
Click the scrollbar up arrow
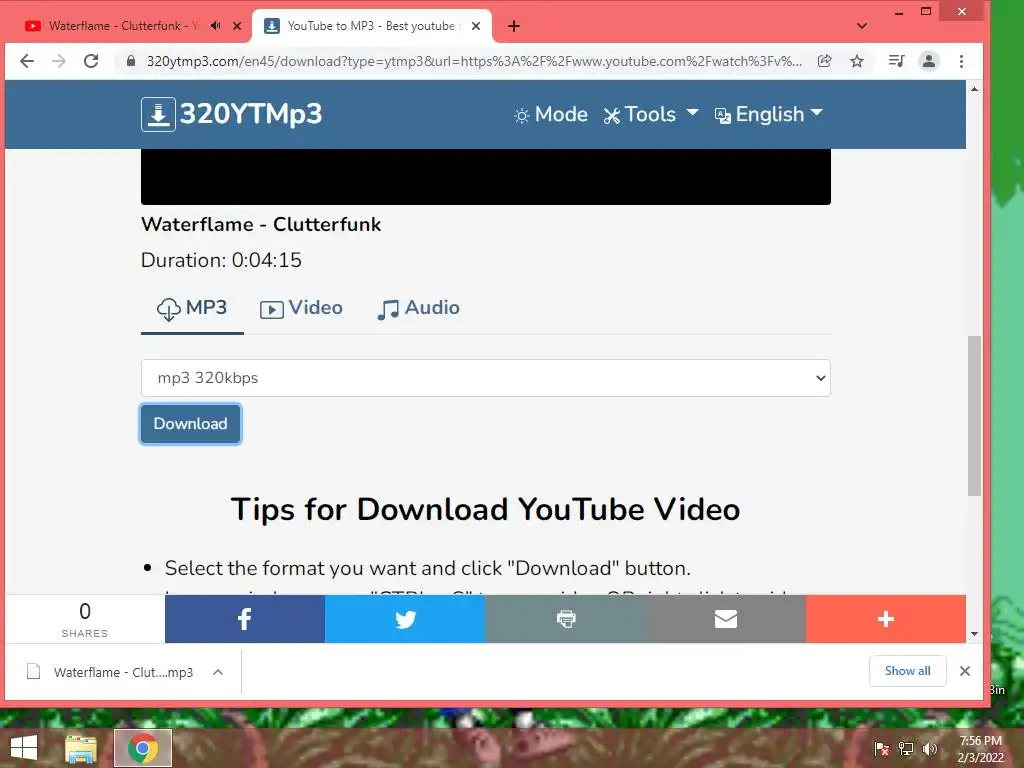(974, 89)
